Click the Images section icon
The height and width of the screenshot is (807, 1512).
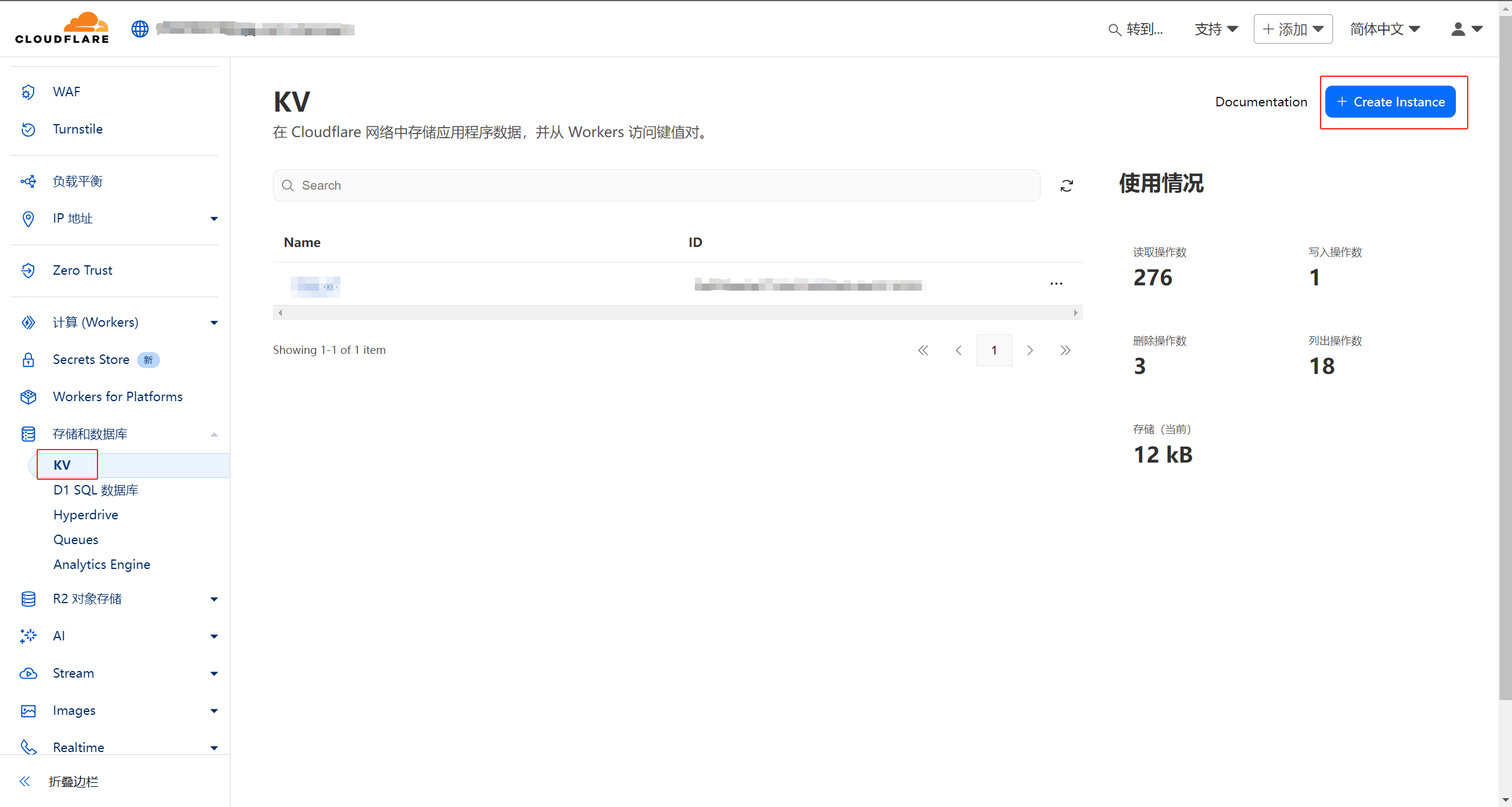[x=28, y=710]
